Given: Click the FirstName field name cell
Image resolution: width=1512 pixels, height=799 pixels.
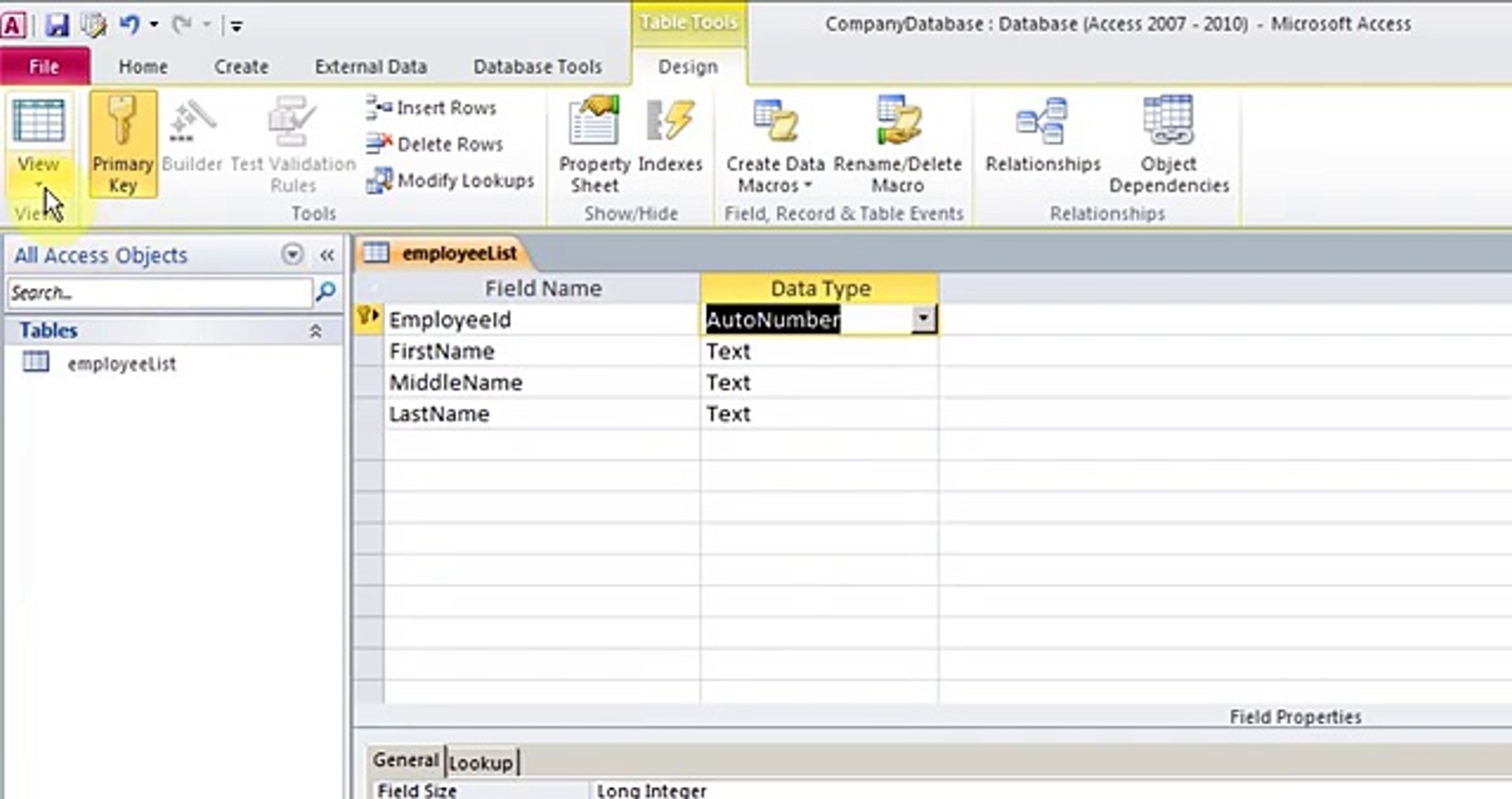Looking at the screenshot, I should tap(542, 351).
